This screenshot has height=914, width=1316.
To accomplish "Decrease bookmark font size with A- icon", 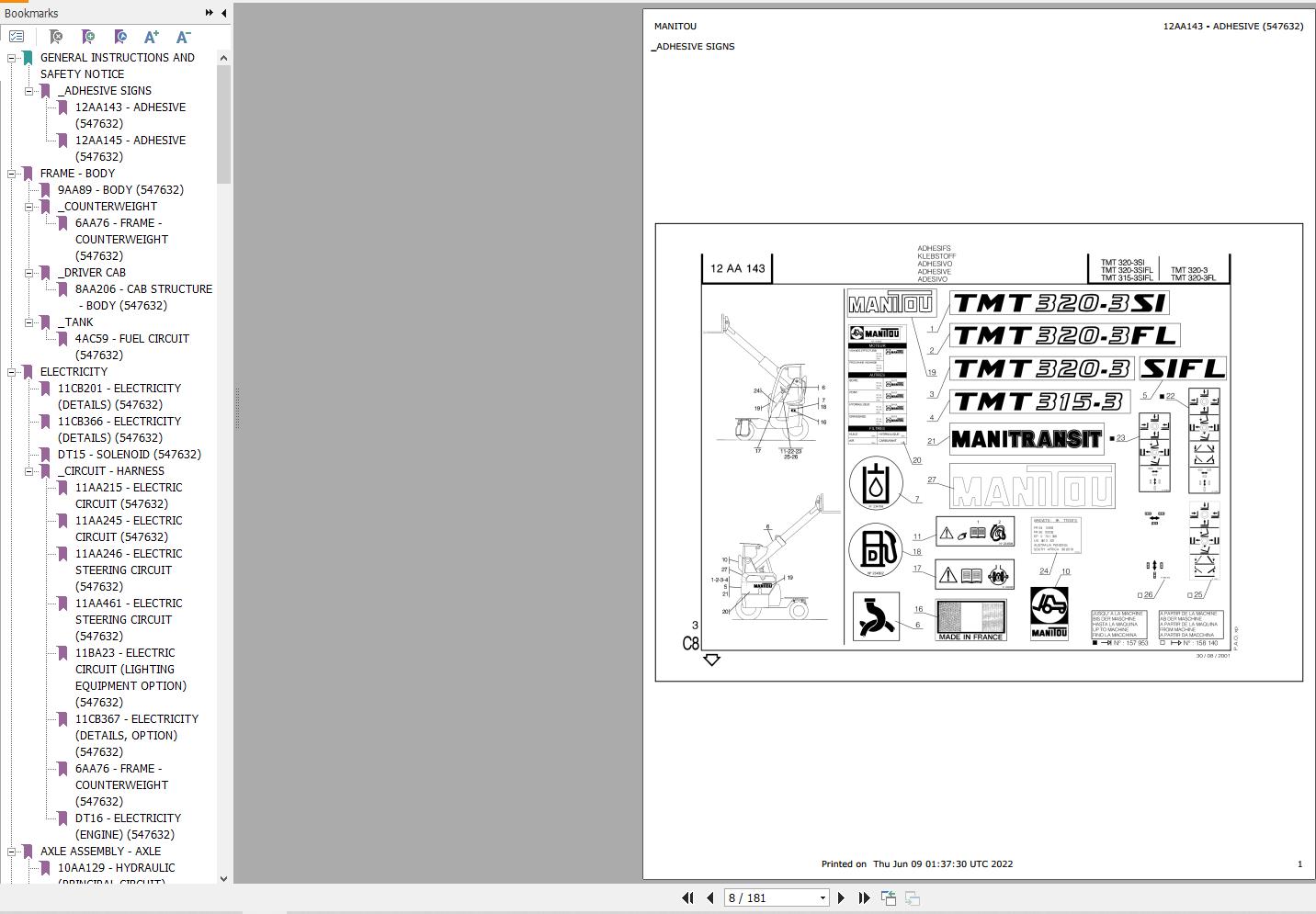I will [x=184, y=37].
